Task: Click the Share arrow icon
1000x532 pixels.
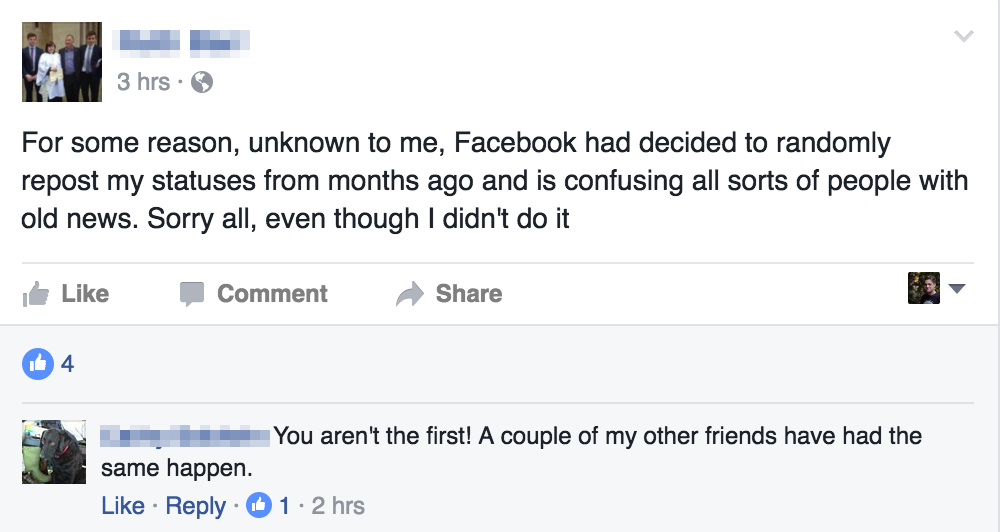Action: tap(410, 294)
